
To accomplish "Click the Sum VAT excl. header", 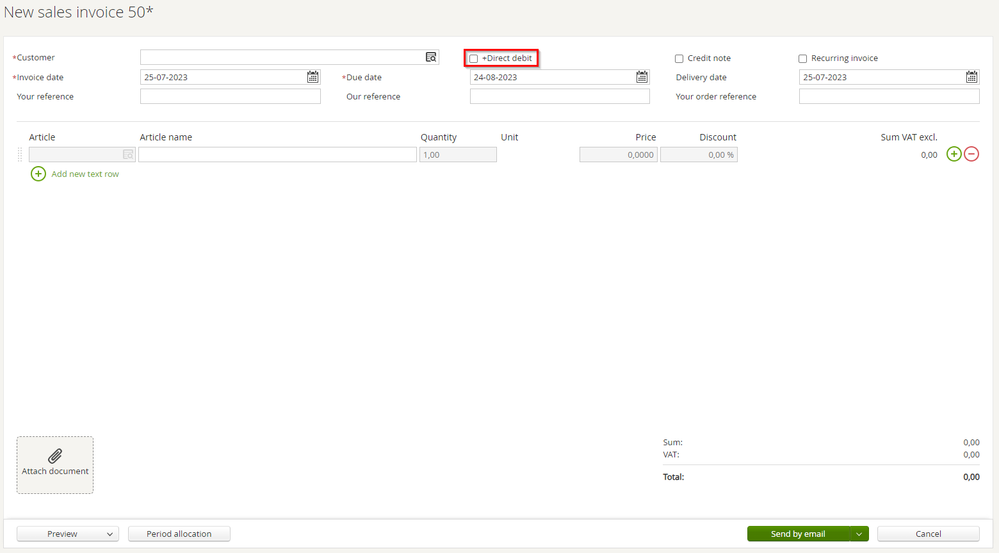I will tap(909, 137).
